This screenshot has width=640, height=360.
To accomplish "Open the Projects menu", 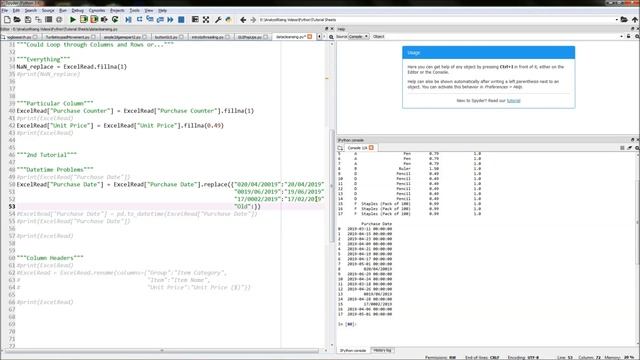I will point(117,10).
